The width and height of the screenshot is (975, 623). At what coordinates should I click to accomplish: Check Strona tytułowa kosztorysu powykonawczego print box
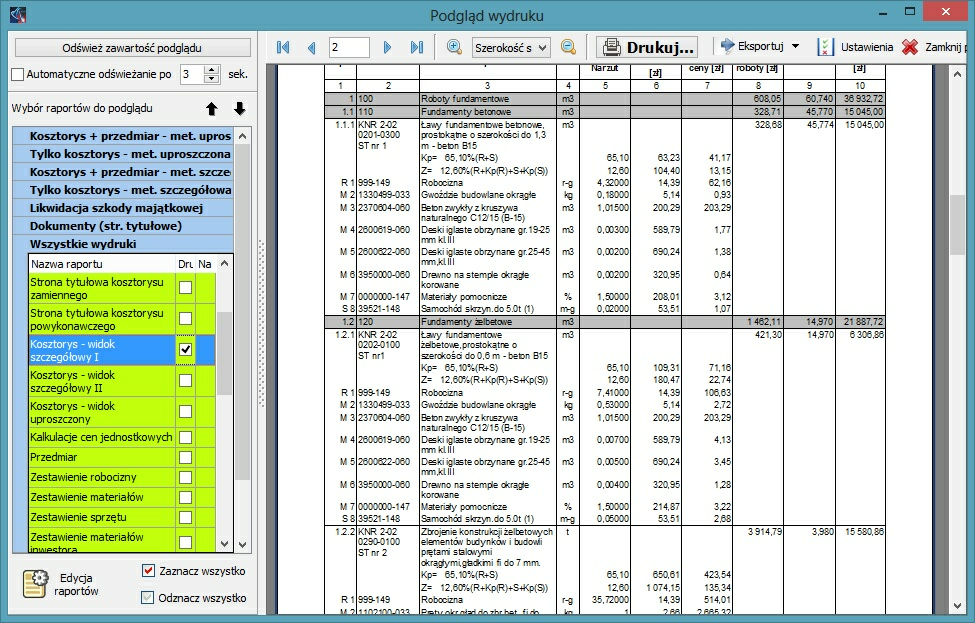click(185, 318)
